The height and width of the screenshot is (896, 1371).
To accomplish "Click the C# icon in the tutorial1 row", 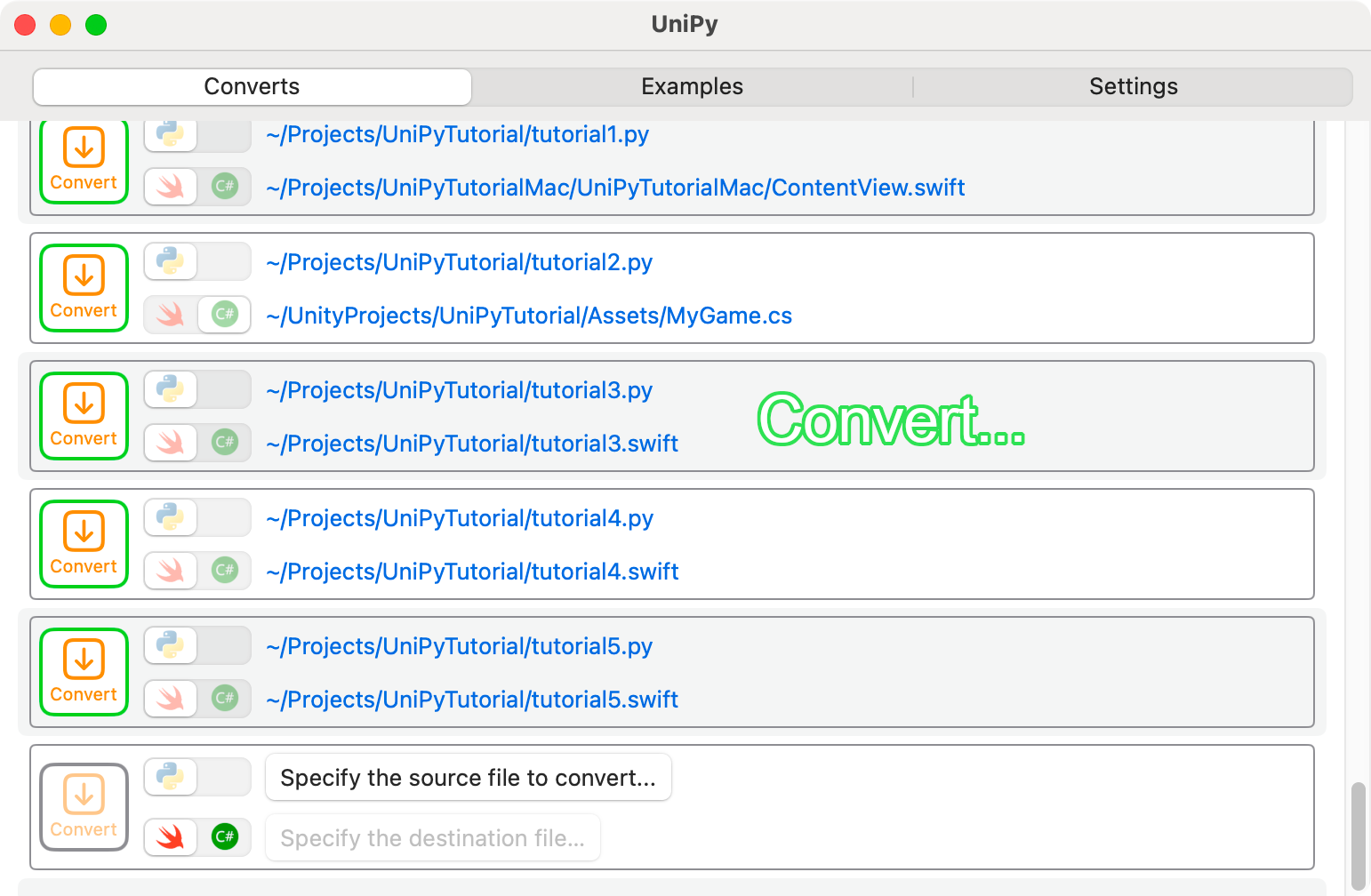I will click(x=224, y=187).
